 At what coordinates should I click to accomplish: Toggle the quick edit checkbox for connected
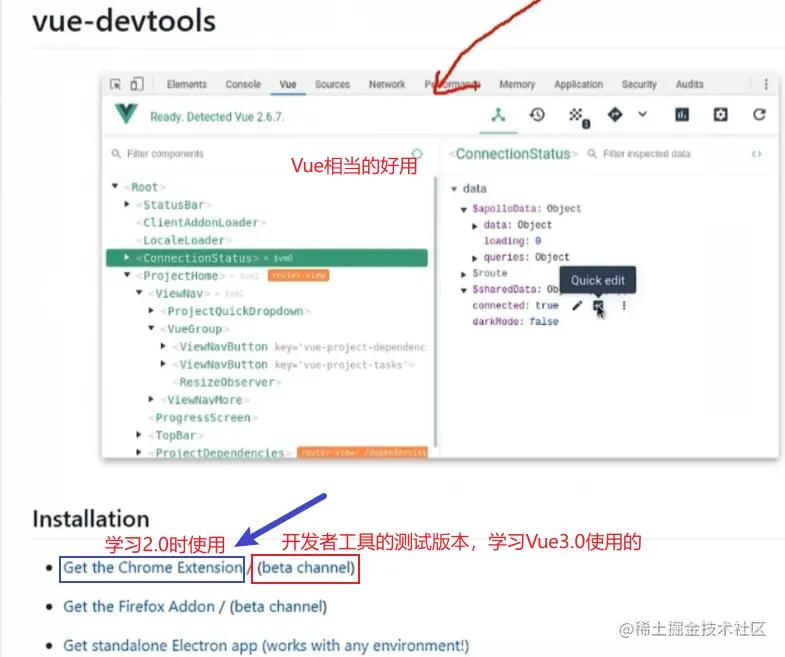coord(598,305)
